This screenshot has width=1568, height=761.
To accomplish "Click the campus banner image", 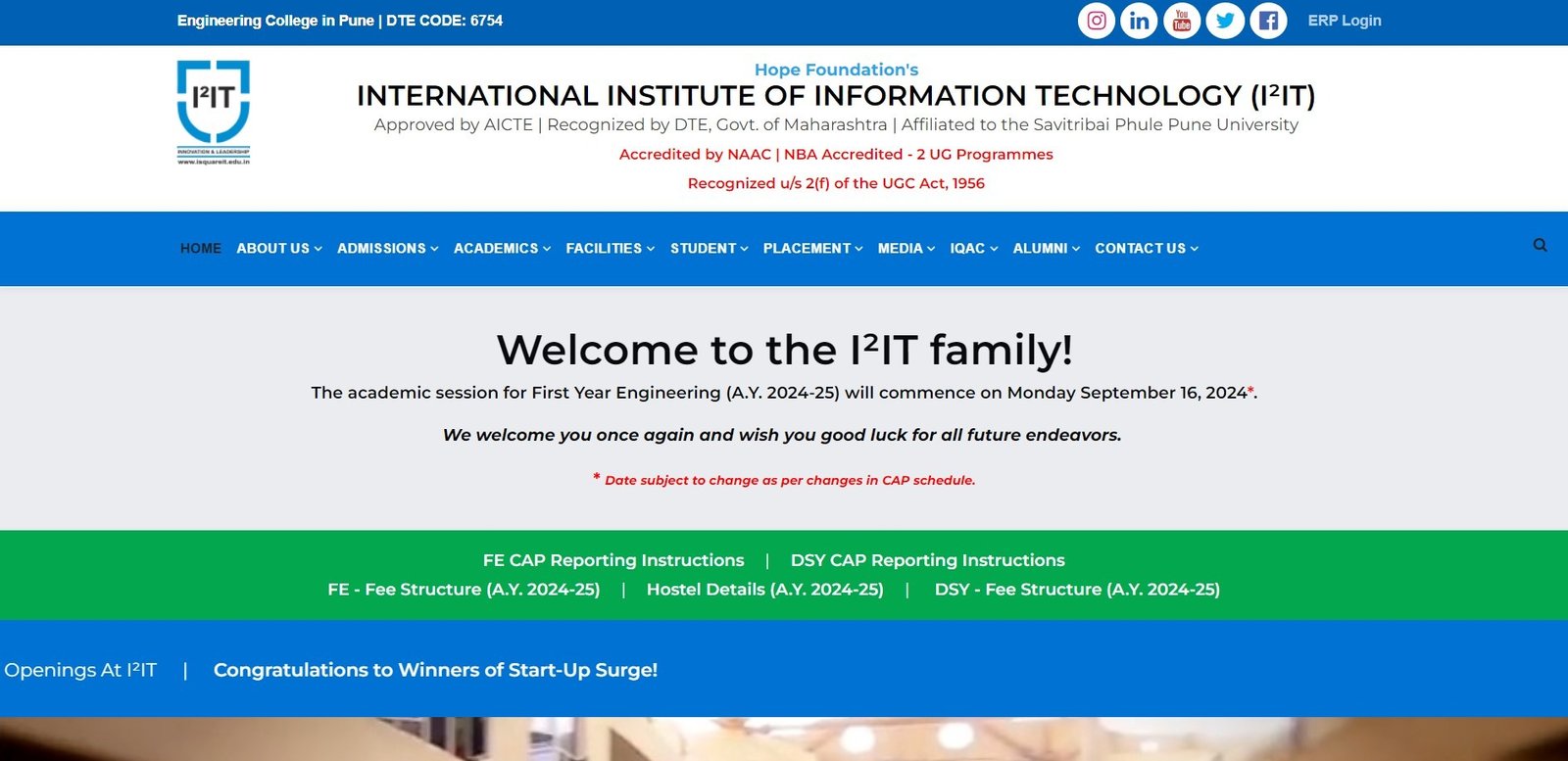I will pyautogui.click(x=784, y=739).
